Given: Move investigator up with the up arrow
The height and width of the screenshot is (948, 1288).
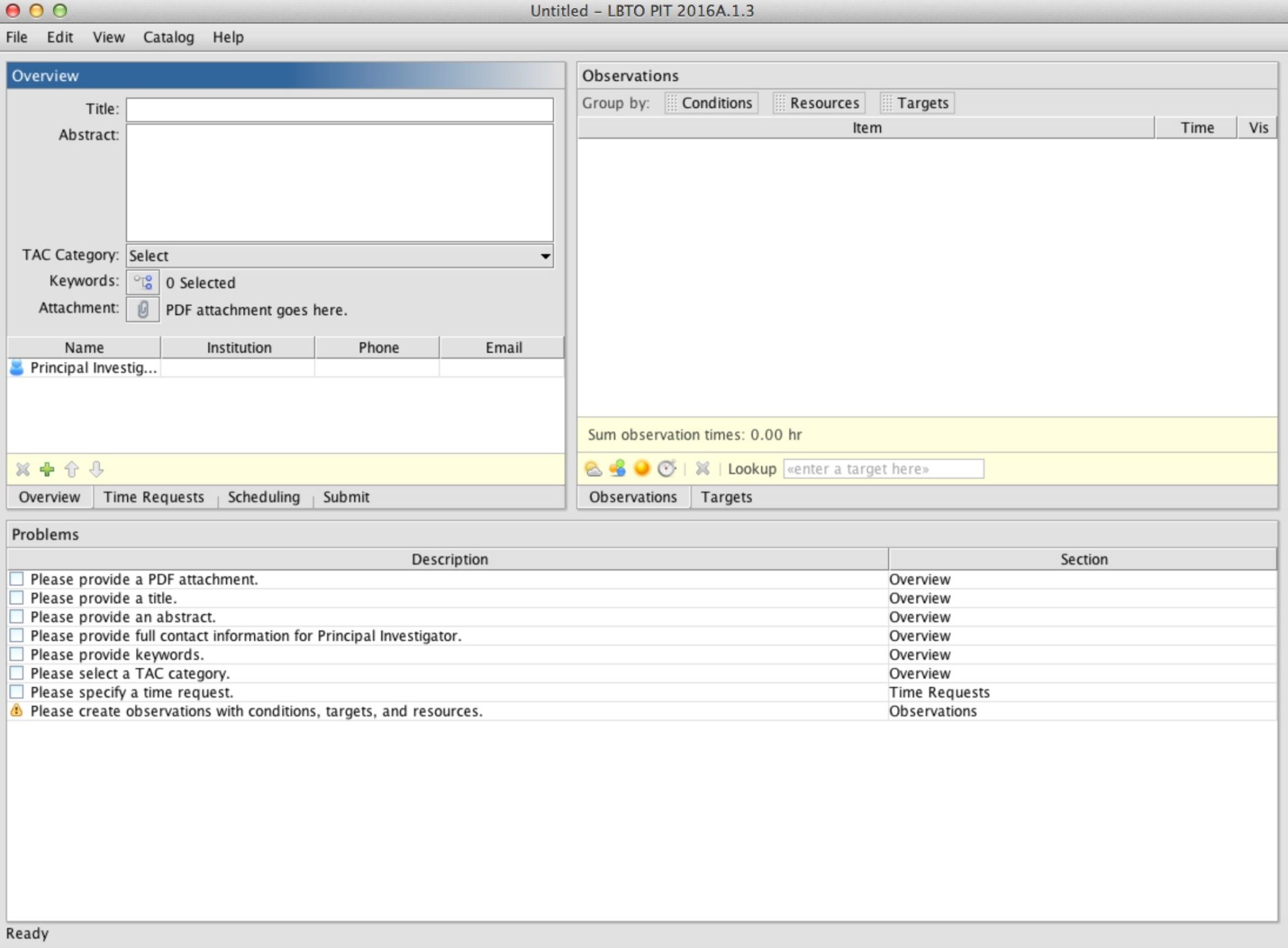Looking at the screenshot, I should (72, 469).
